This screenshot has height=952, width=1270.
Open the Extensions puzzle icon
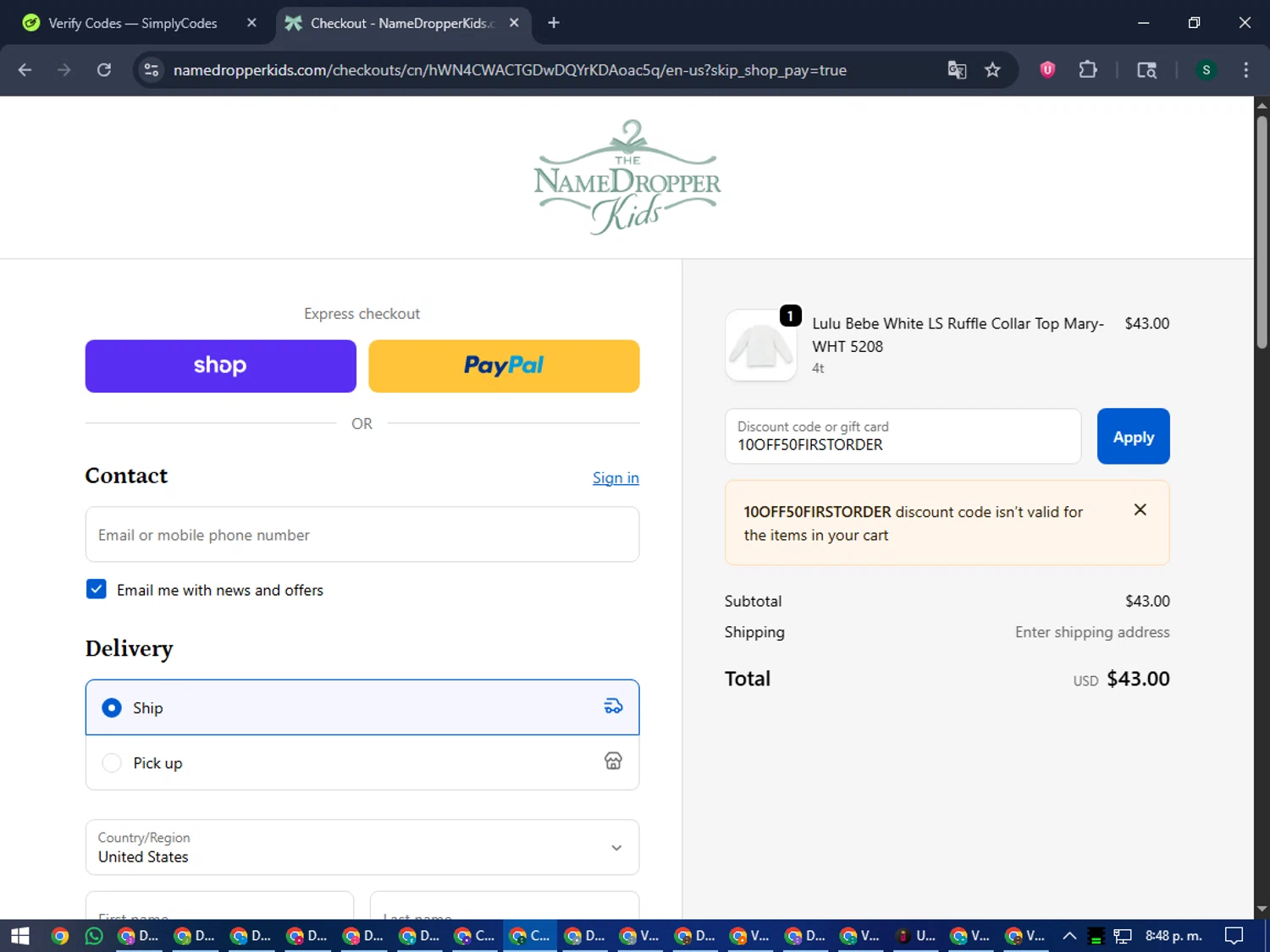(1088, 70)
